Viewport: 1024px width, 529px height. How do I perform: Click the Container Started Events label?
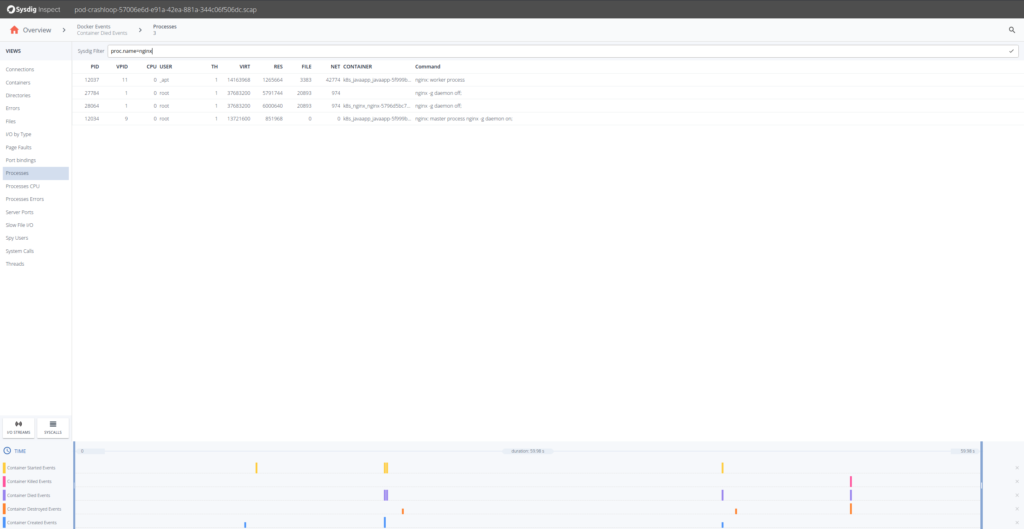(31, 468)
